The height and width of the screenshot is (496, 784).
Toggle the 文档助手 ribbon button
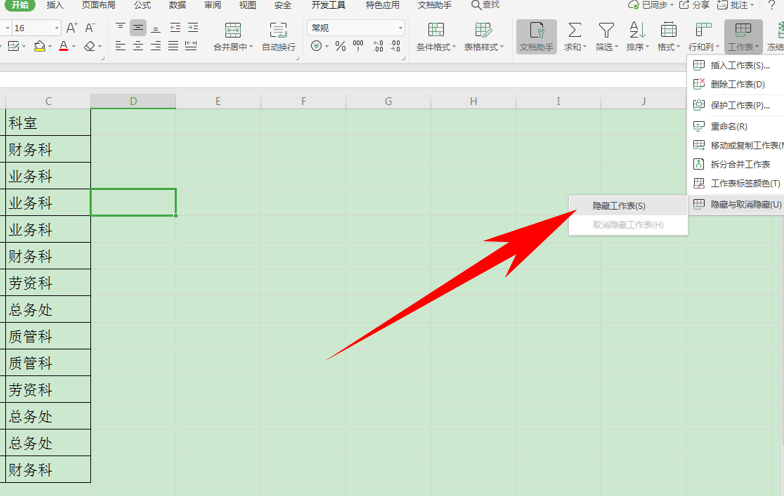coord(536,36)
